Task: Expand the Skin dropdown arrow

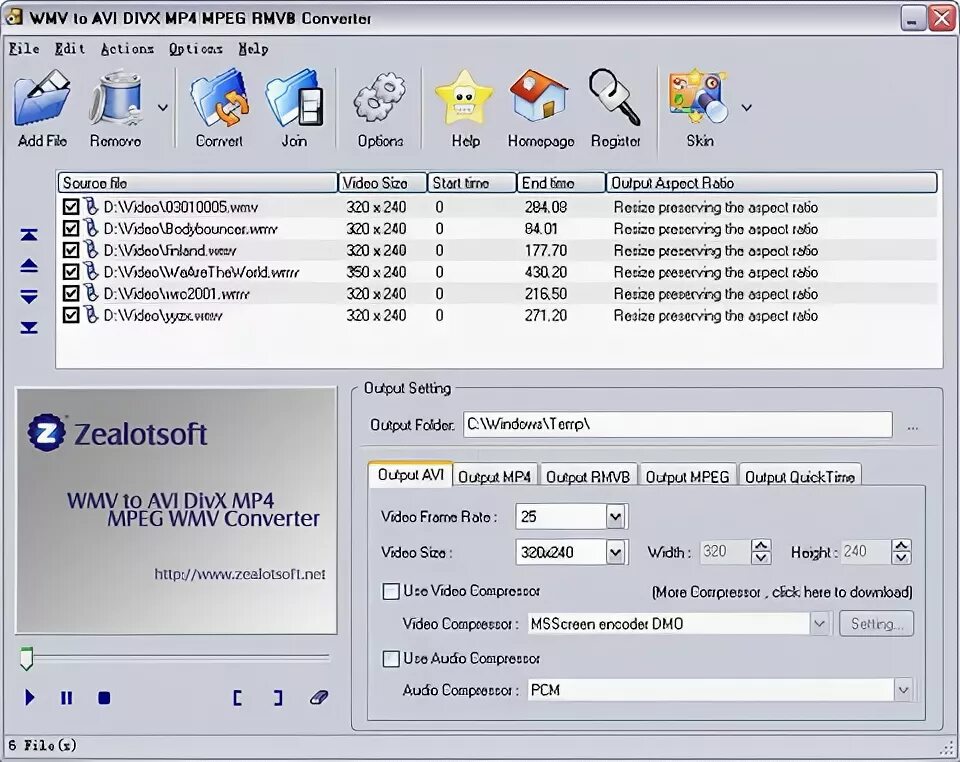Action: tap(746, 108)
